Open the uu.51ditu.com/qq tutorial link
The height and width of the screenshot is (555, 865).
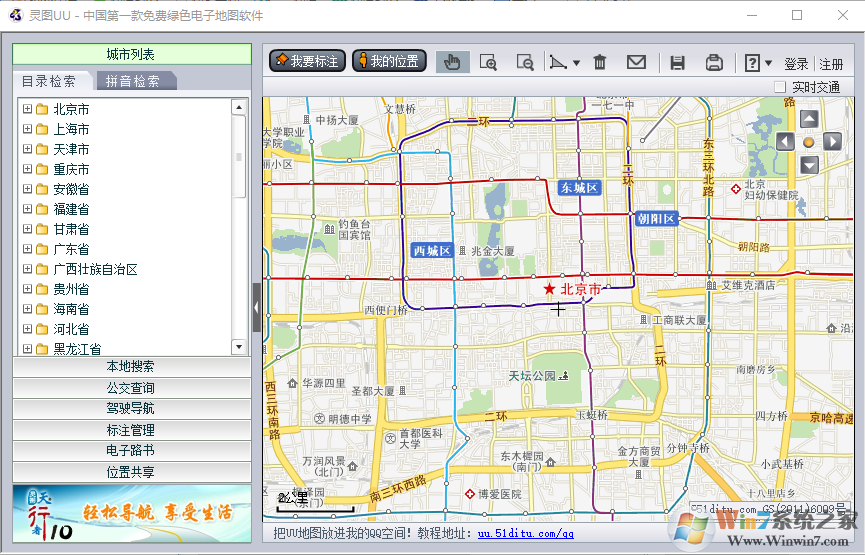pyautogui.click(x=525, y=534)
